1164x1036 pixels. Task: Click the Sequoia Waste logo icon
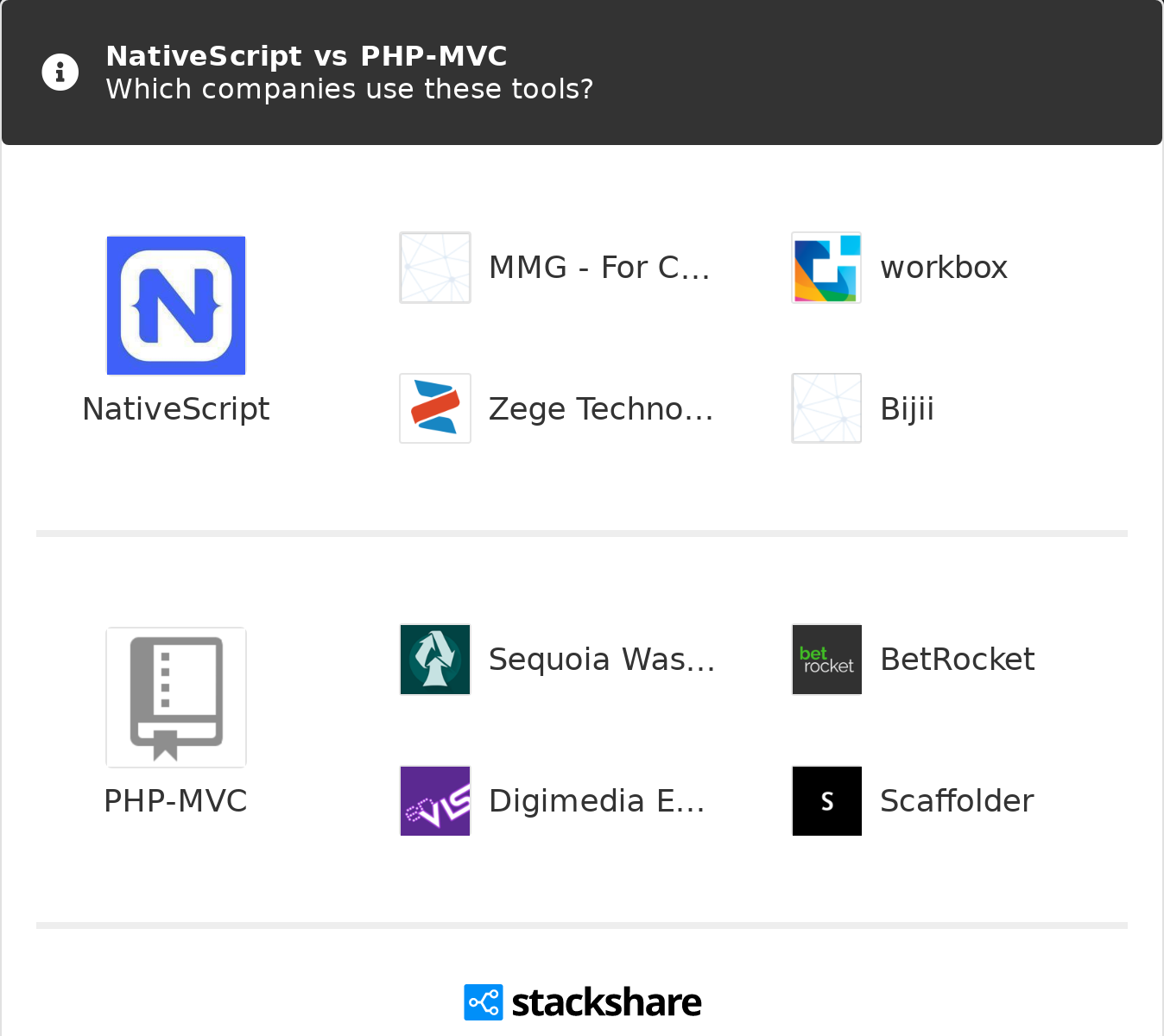[435, 660]
